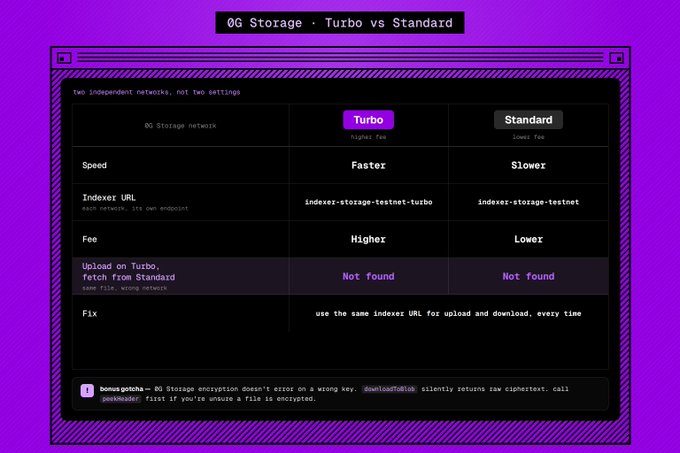680x453 pixels.
Task: Click the left window square icon in titlebar
Action: click(64, 58)
